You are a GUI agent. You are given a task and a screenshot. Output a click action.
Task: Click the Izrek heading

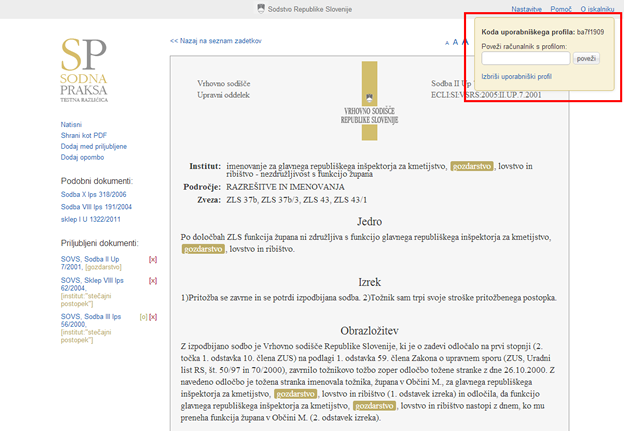[369, 282]
